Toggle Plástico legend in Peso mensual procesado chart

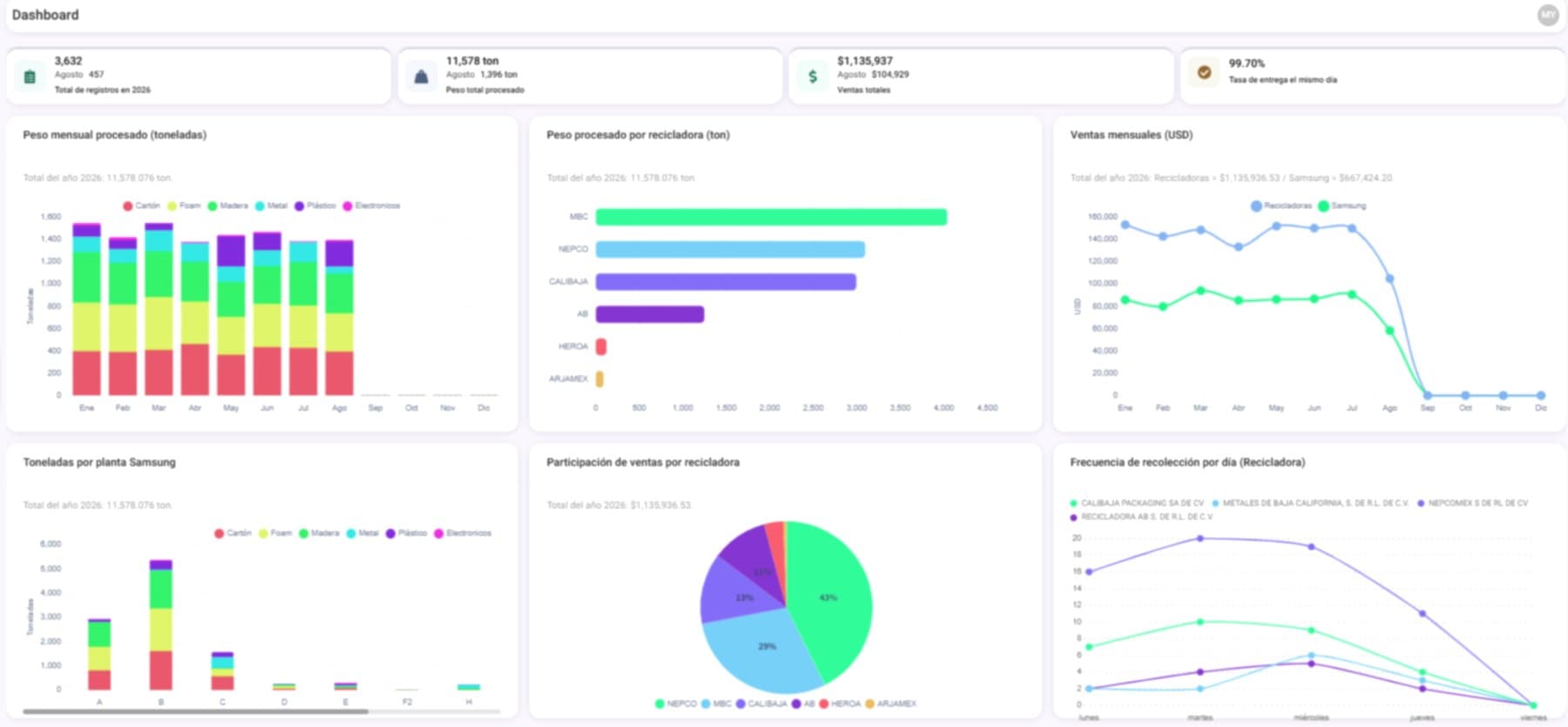314,206
